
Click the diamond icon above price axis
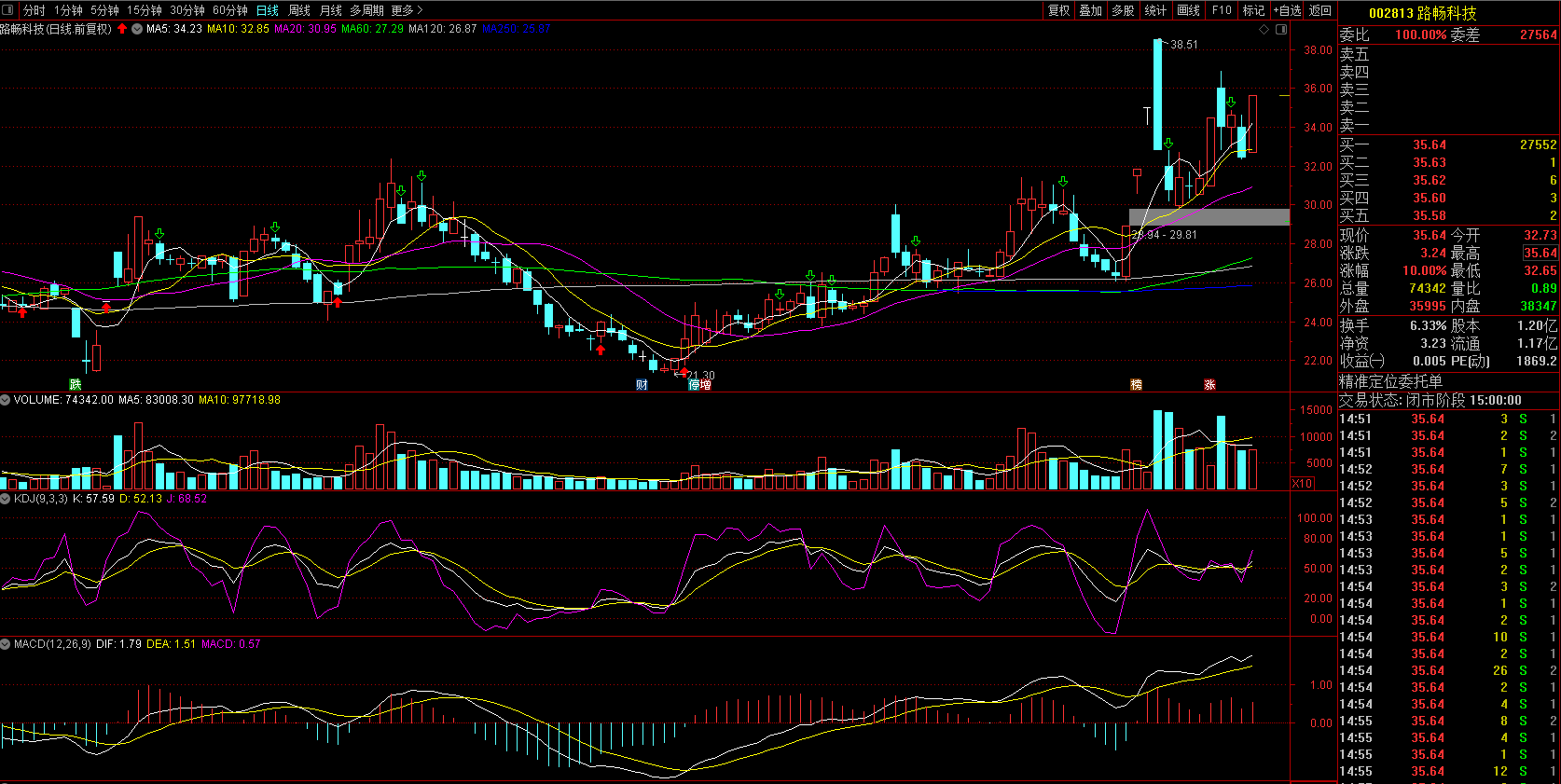1264,29
